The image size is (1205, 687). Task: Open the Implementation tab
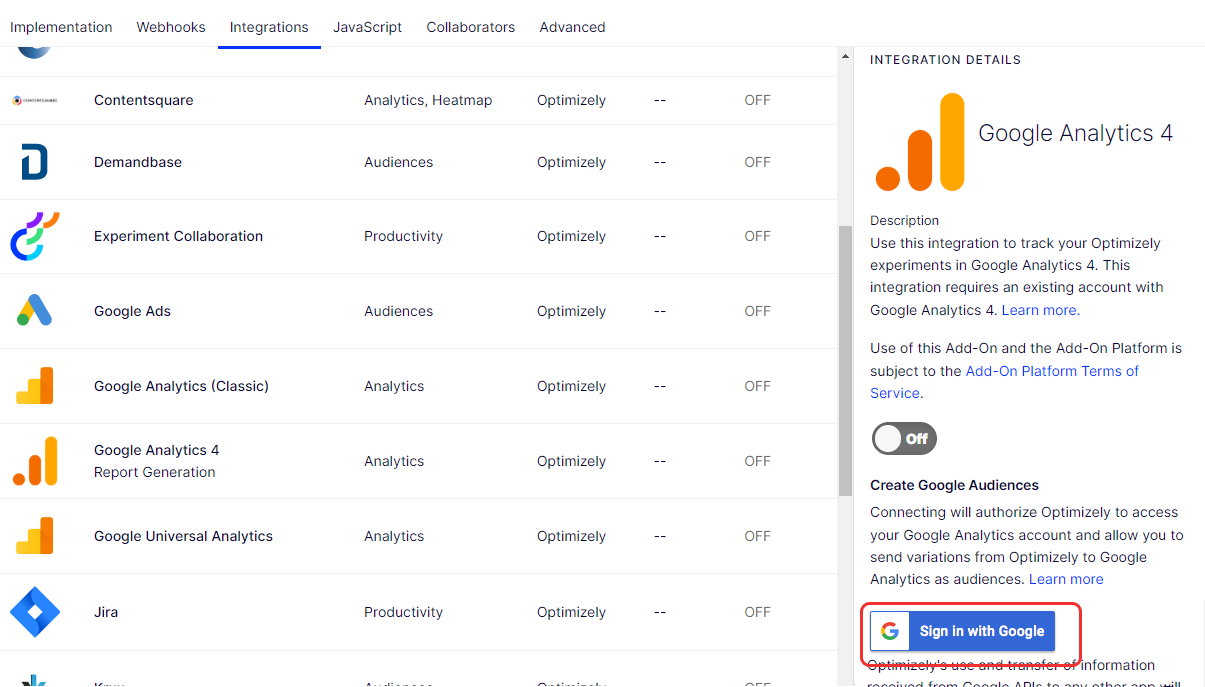click(x=61, y=27)
